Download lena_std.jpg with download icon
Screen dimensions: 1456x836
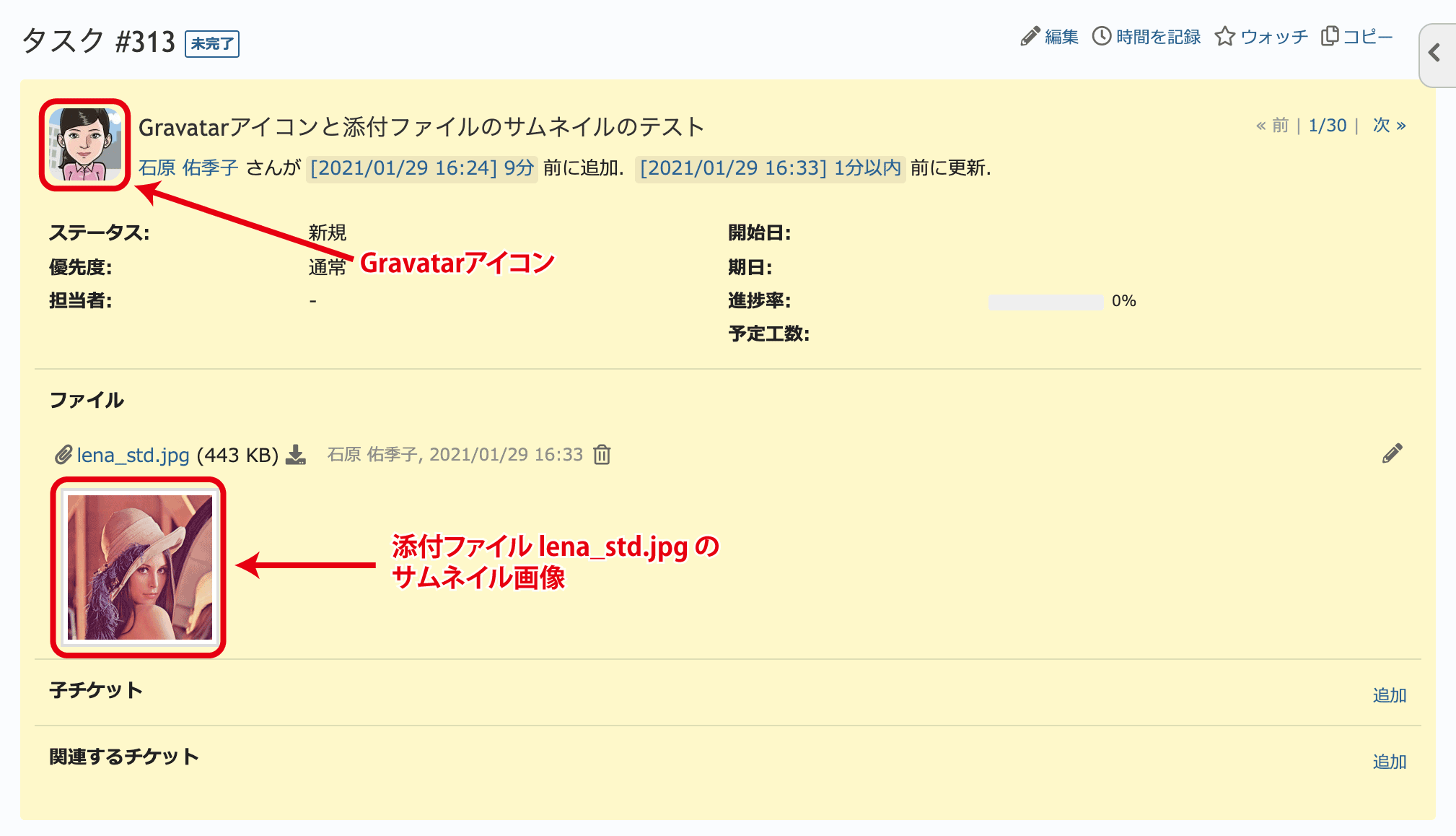tap(296, 455)
